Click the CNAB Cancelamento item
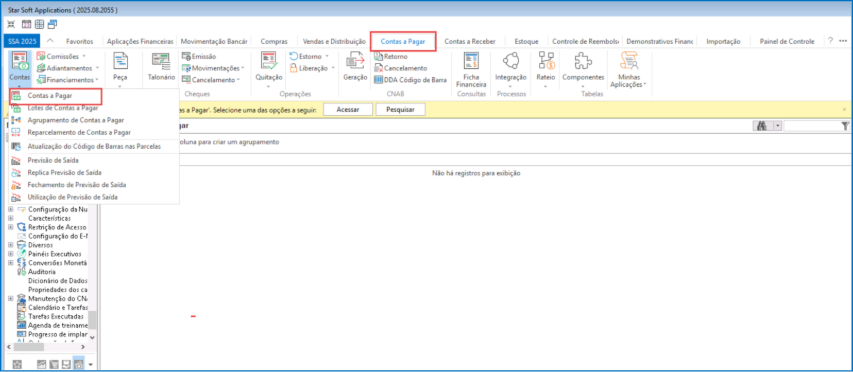Screen dimensions: 853x372 coord(401,69)
